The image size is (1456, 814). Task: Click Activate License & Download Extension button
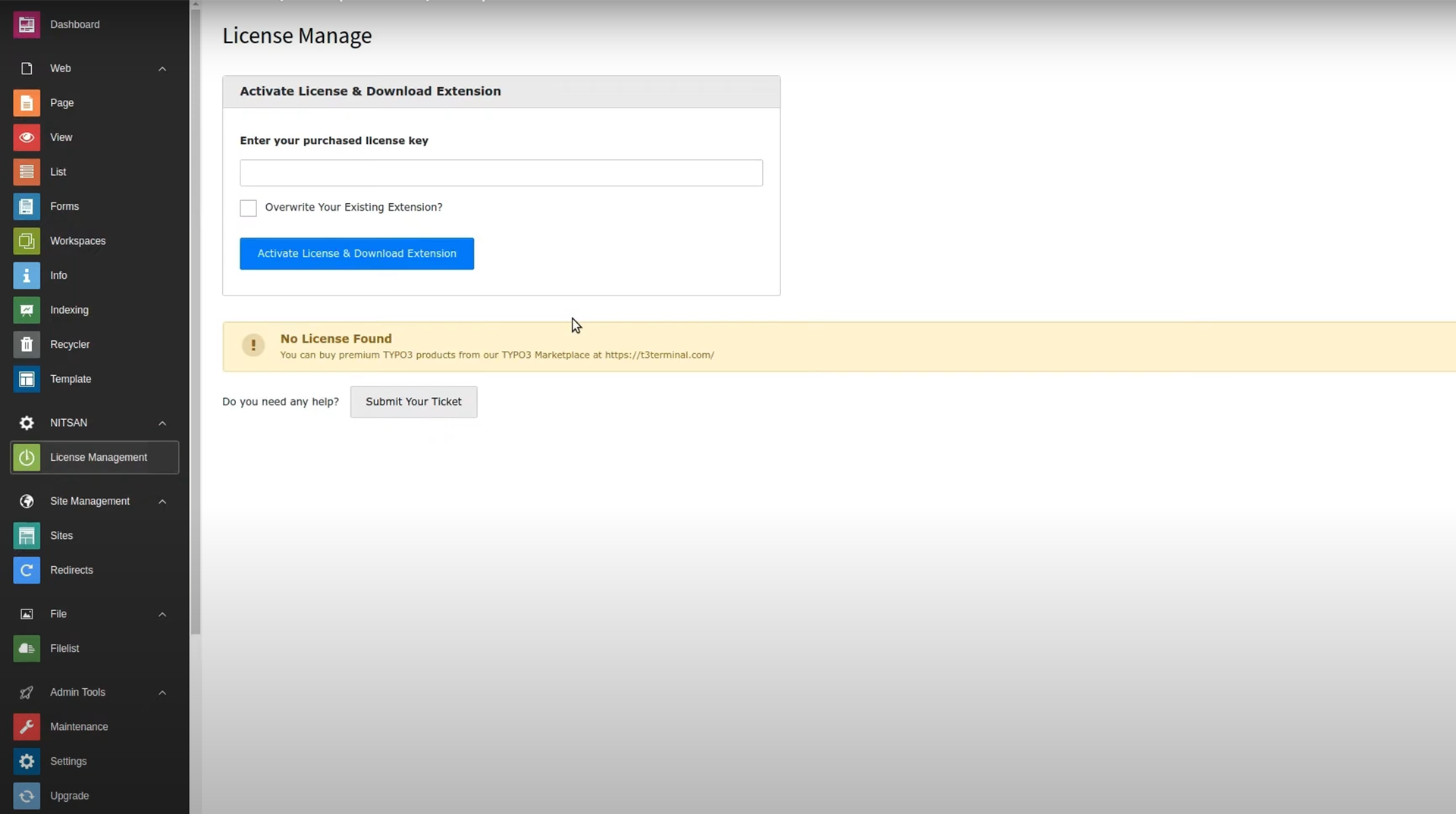356,254
